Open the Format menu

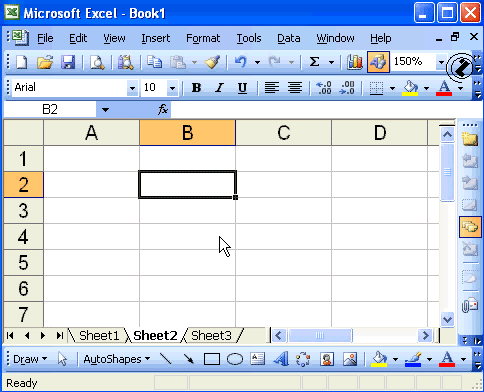click(x=203, y=38)
